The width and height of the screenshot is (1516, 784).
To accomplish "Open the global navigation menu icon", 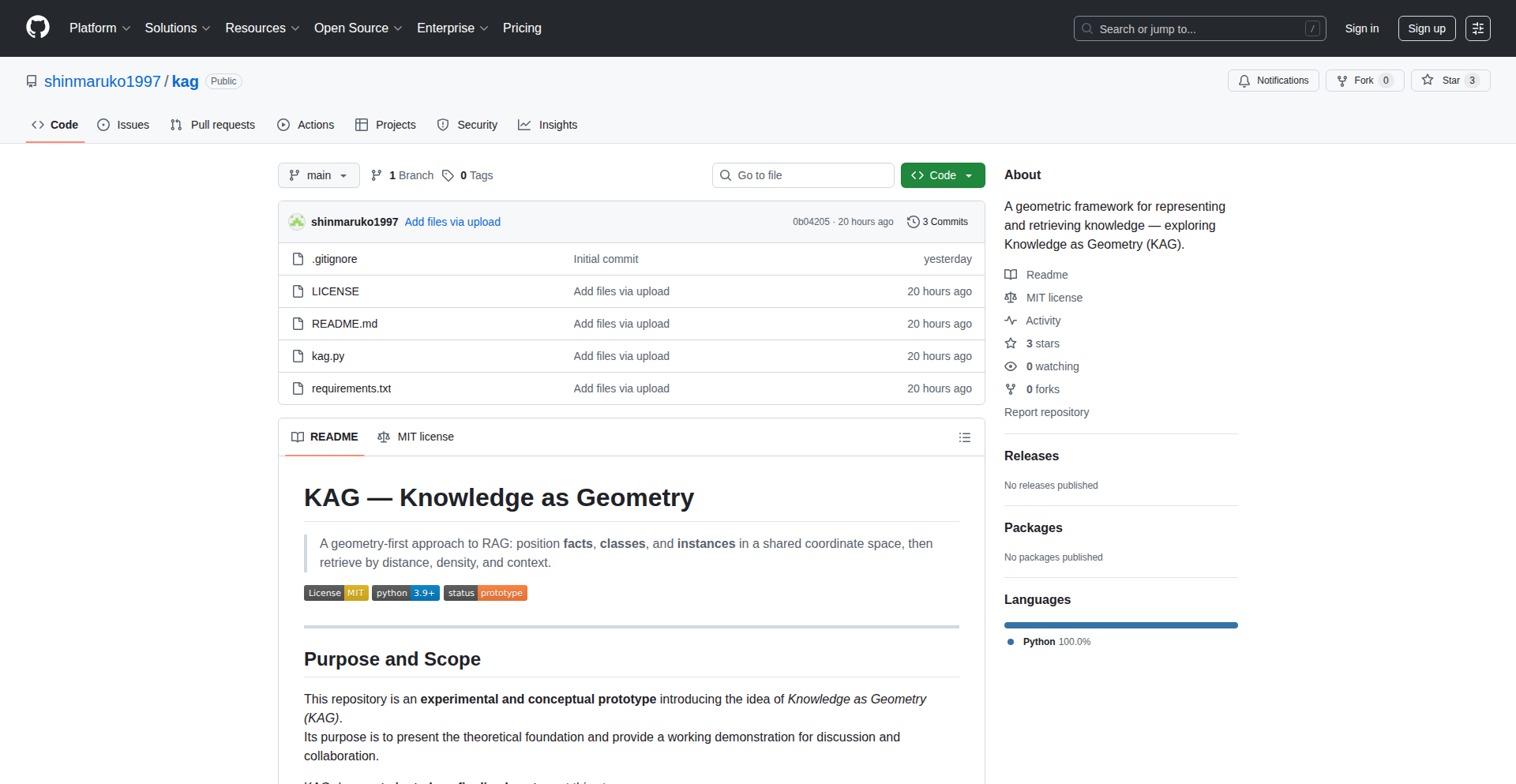I will (x=1477, y=28).
